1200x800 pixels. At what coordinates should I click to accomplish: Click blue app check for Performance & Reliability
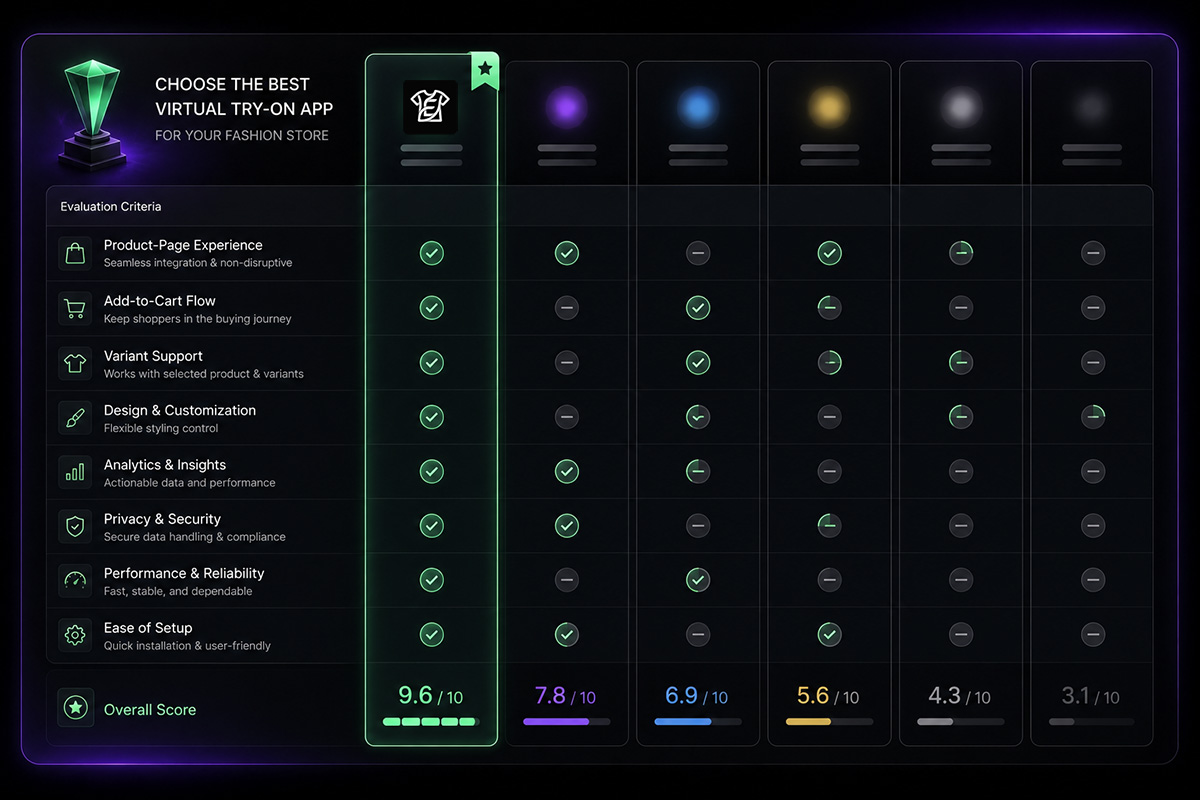(x=698, y=579)
